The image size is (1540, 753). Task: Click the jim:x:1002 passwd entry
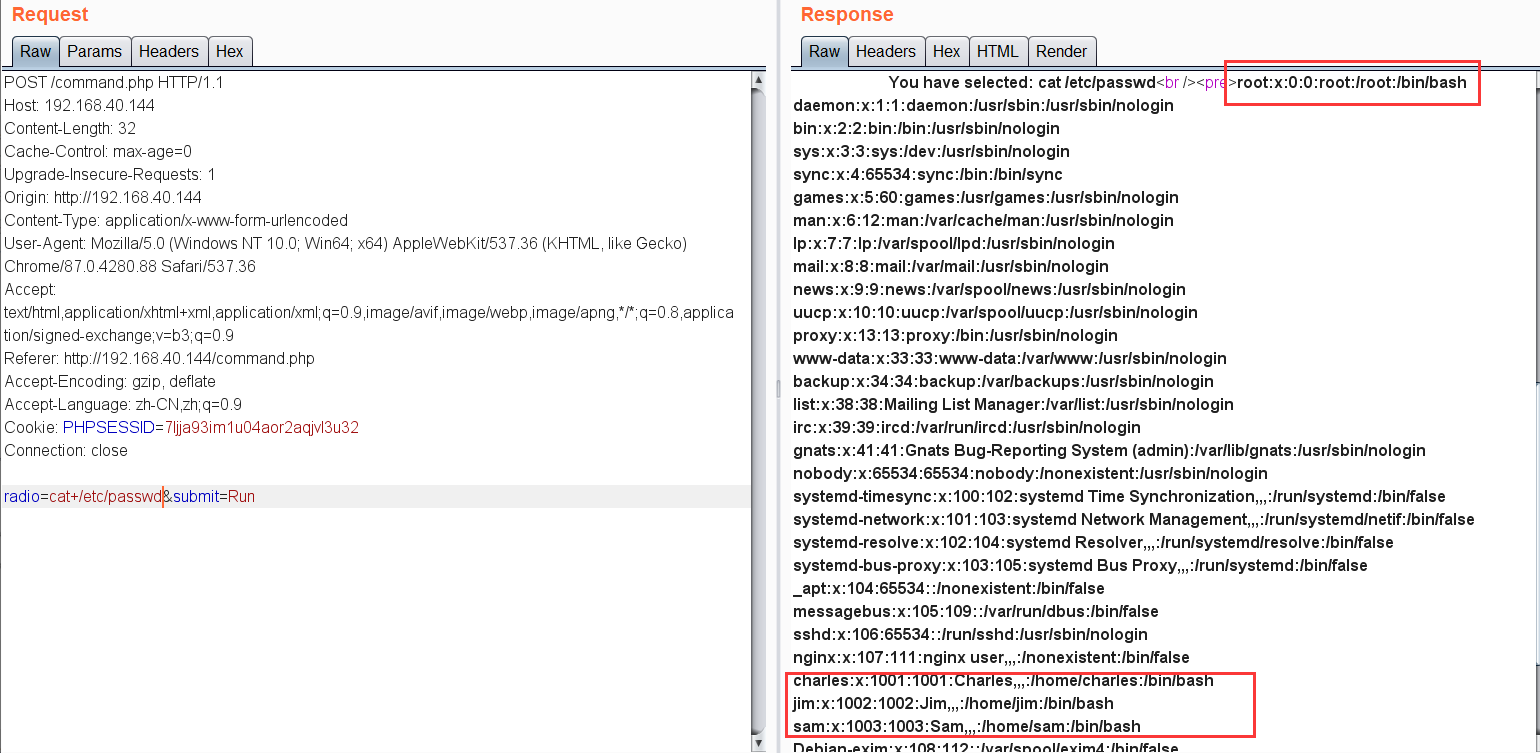(x=953, y=703)
